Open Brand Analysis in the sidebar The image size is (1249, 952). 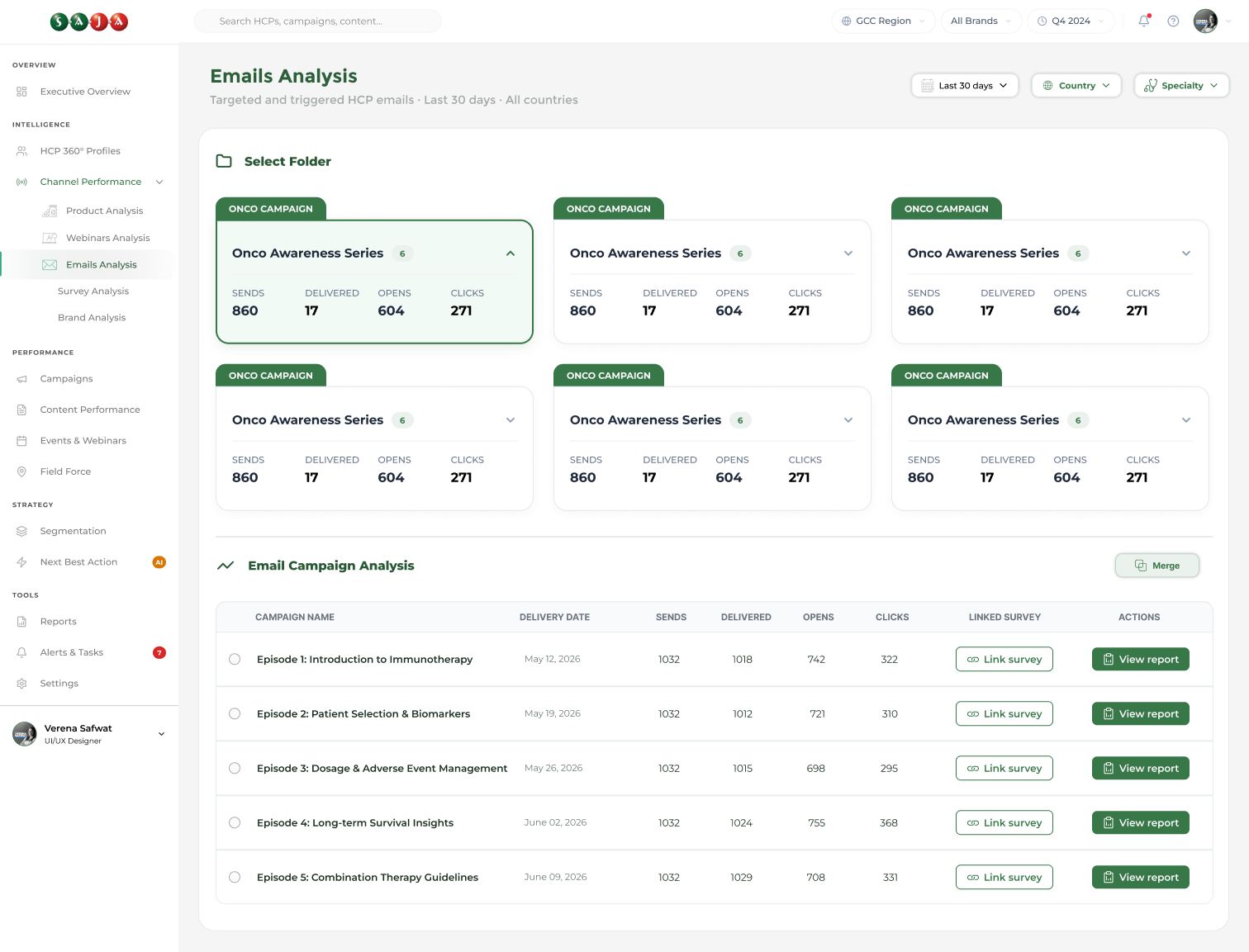(x=92, y=317)
